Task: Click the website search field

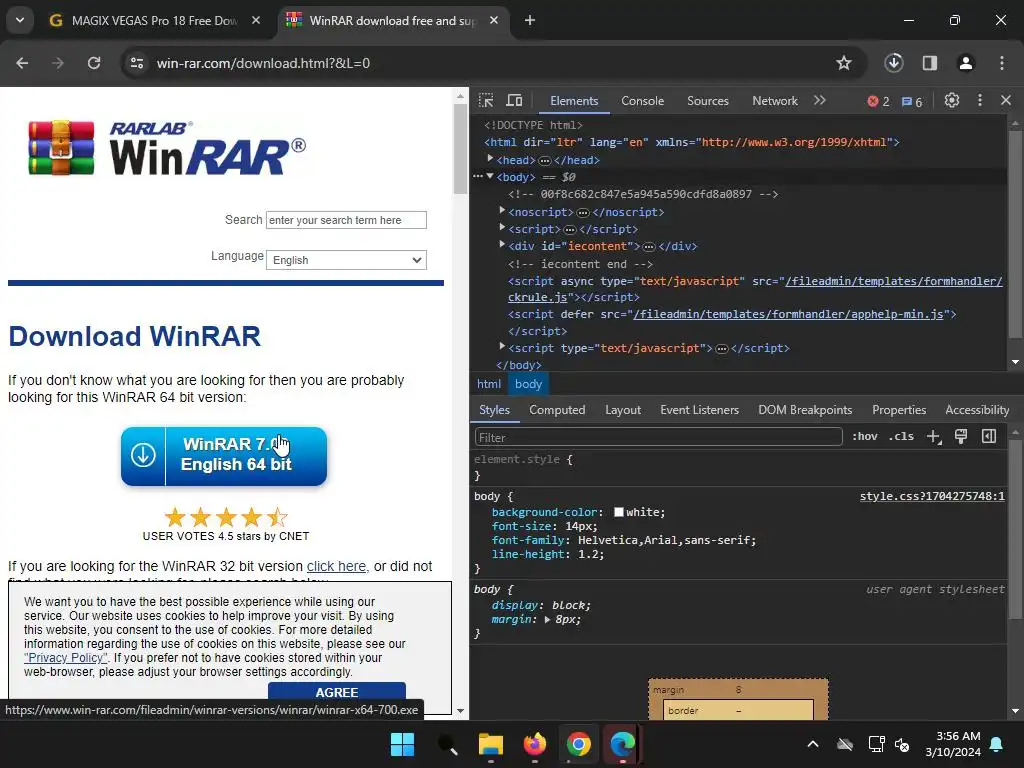Action: tap(346, 220)
